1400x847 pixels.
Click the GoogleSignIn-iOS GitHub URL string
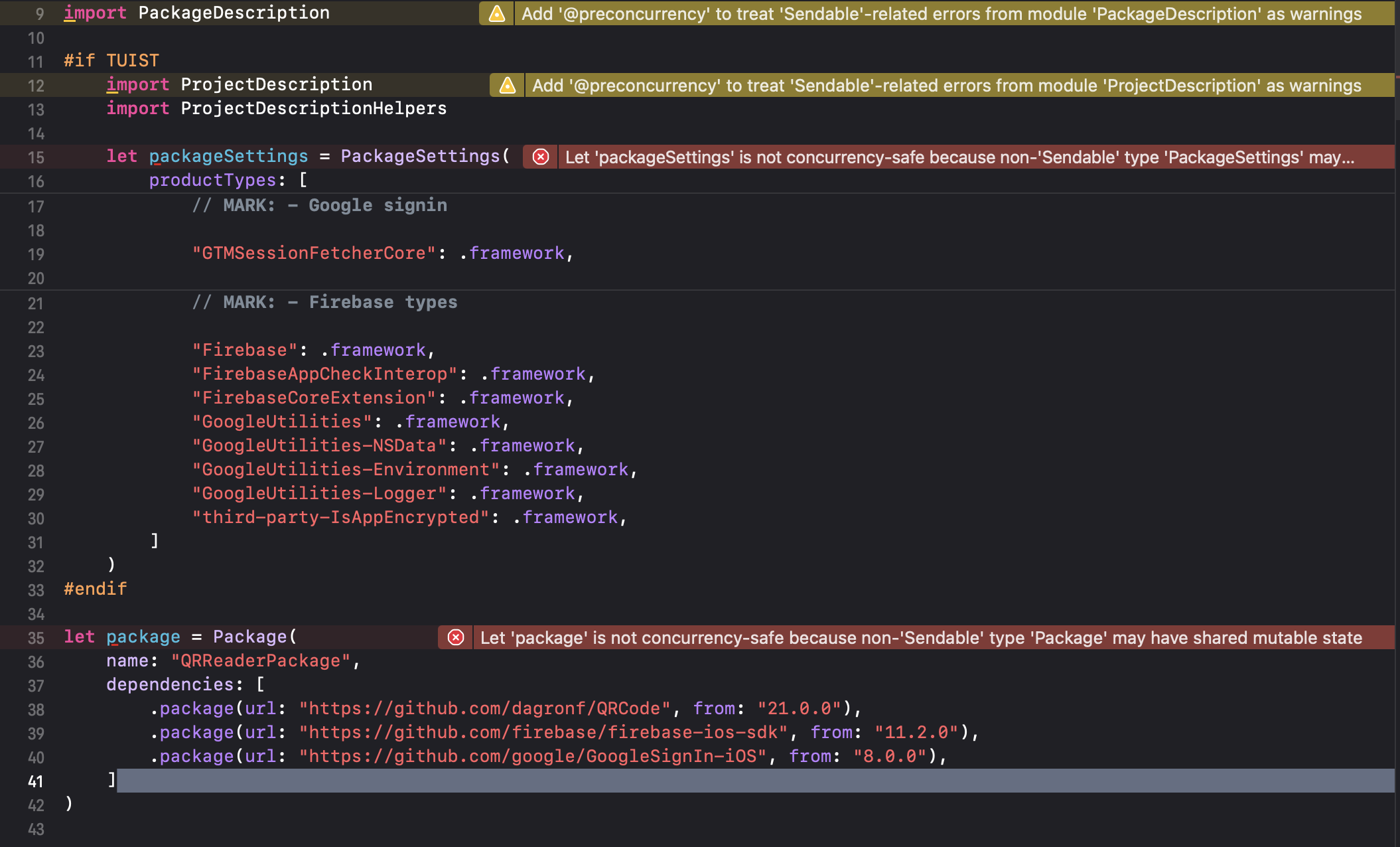click(x=533, y=756)
